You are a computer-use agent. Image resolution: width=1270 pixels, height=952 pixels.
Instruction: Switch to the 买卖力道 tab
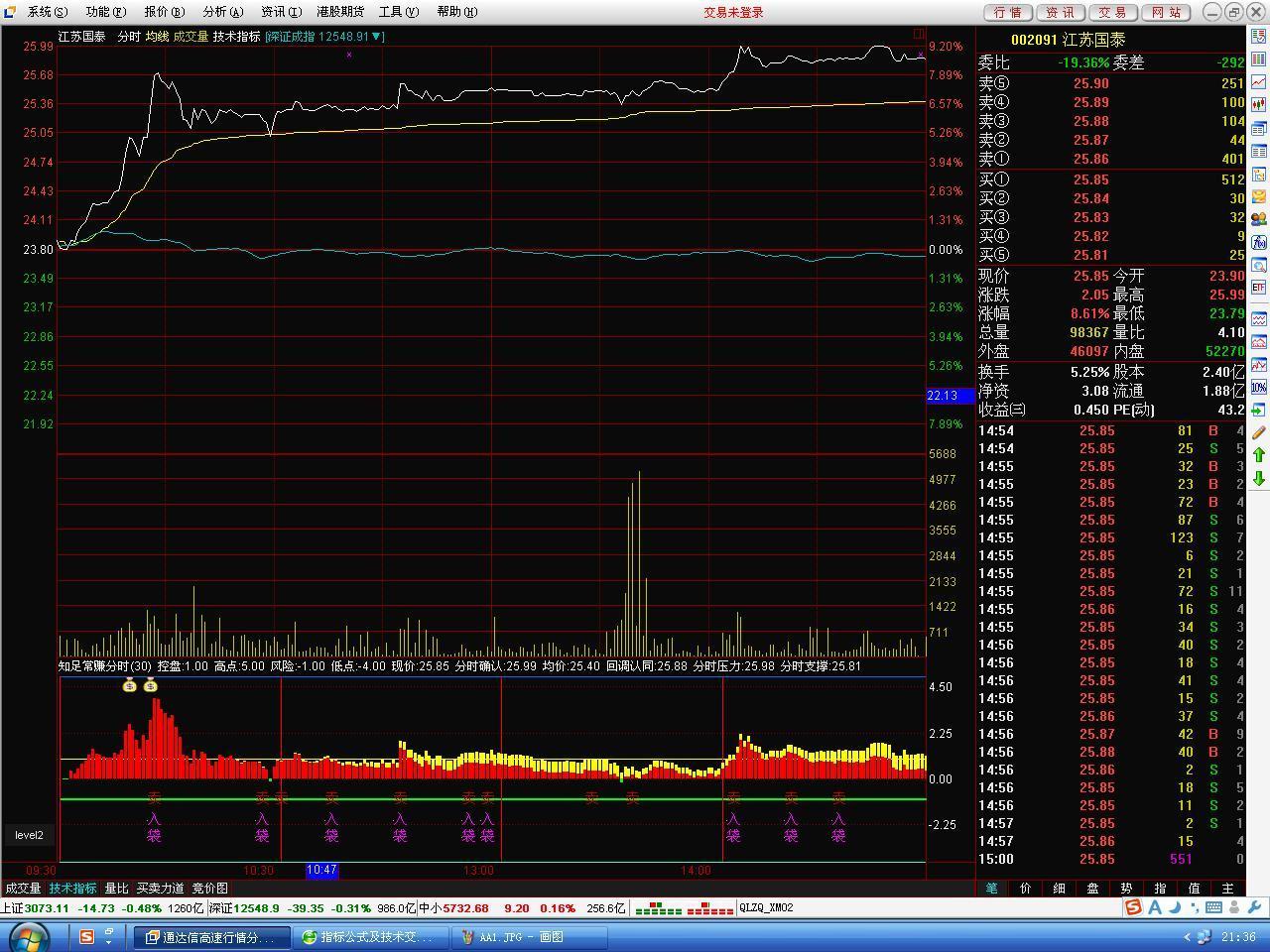click(160, 889)
